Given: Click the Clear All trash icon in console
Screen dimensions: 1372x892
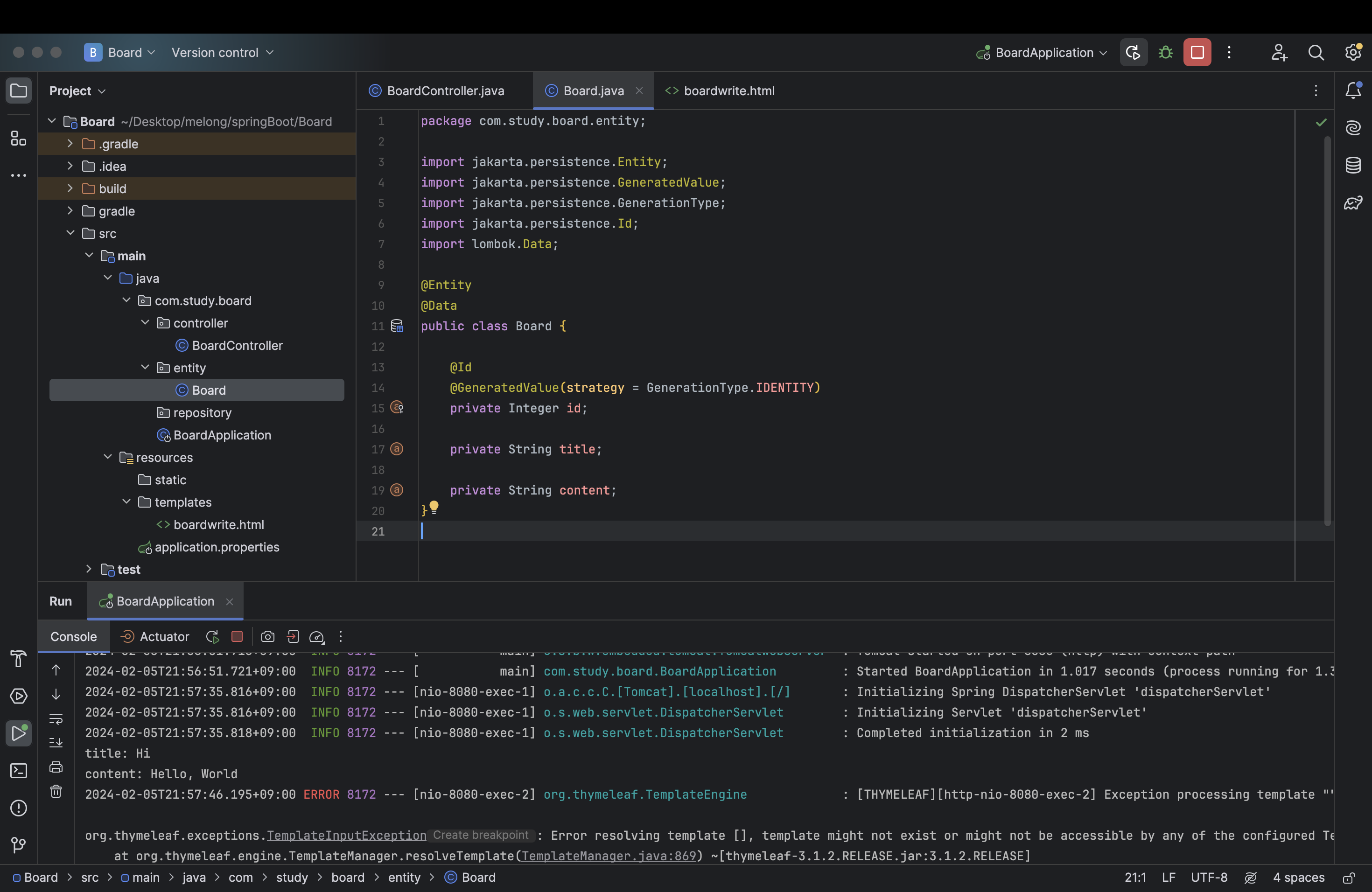Looking at the screenshot, I should [56, 791].
